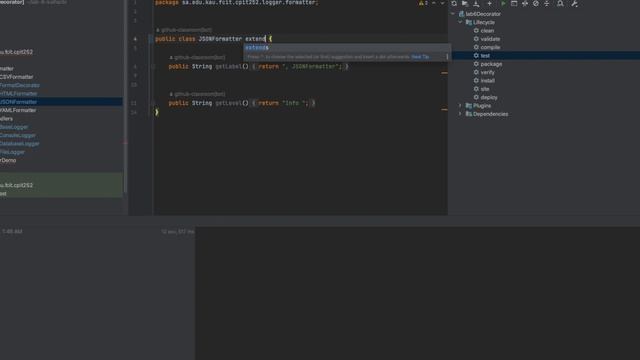Viewport: 640px width, 360px height.
Task: Reload all Maven projects icon
Action: click(454, 3)
